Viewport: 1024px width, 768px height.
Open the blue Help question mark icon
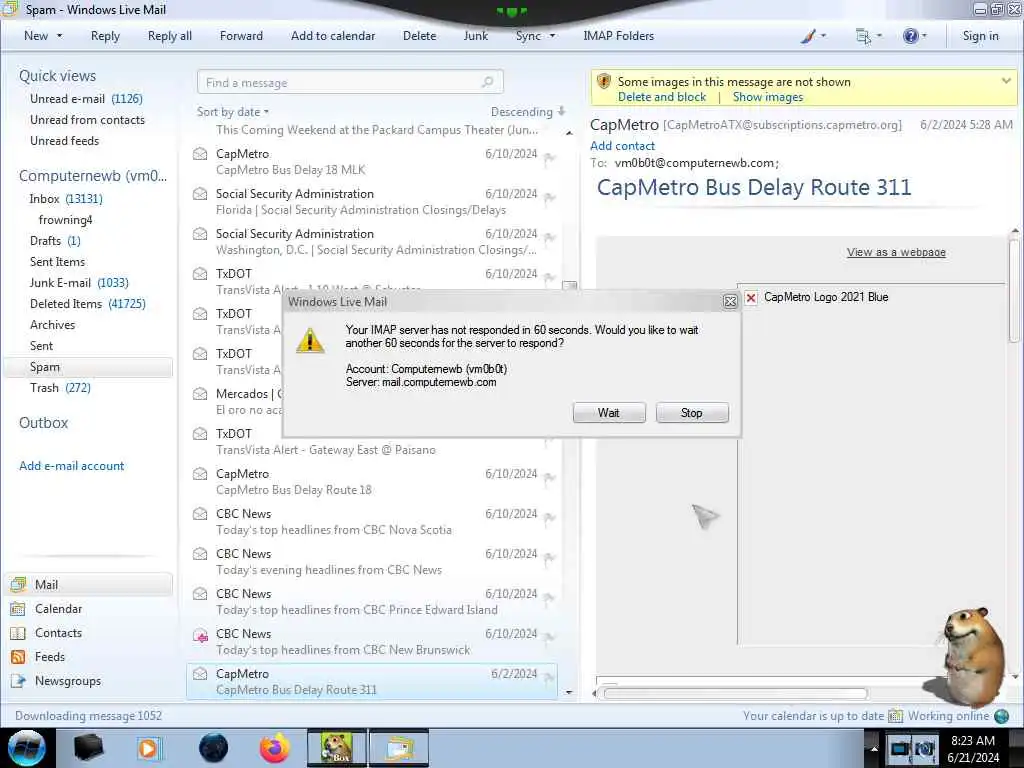910,36
